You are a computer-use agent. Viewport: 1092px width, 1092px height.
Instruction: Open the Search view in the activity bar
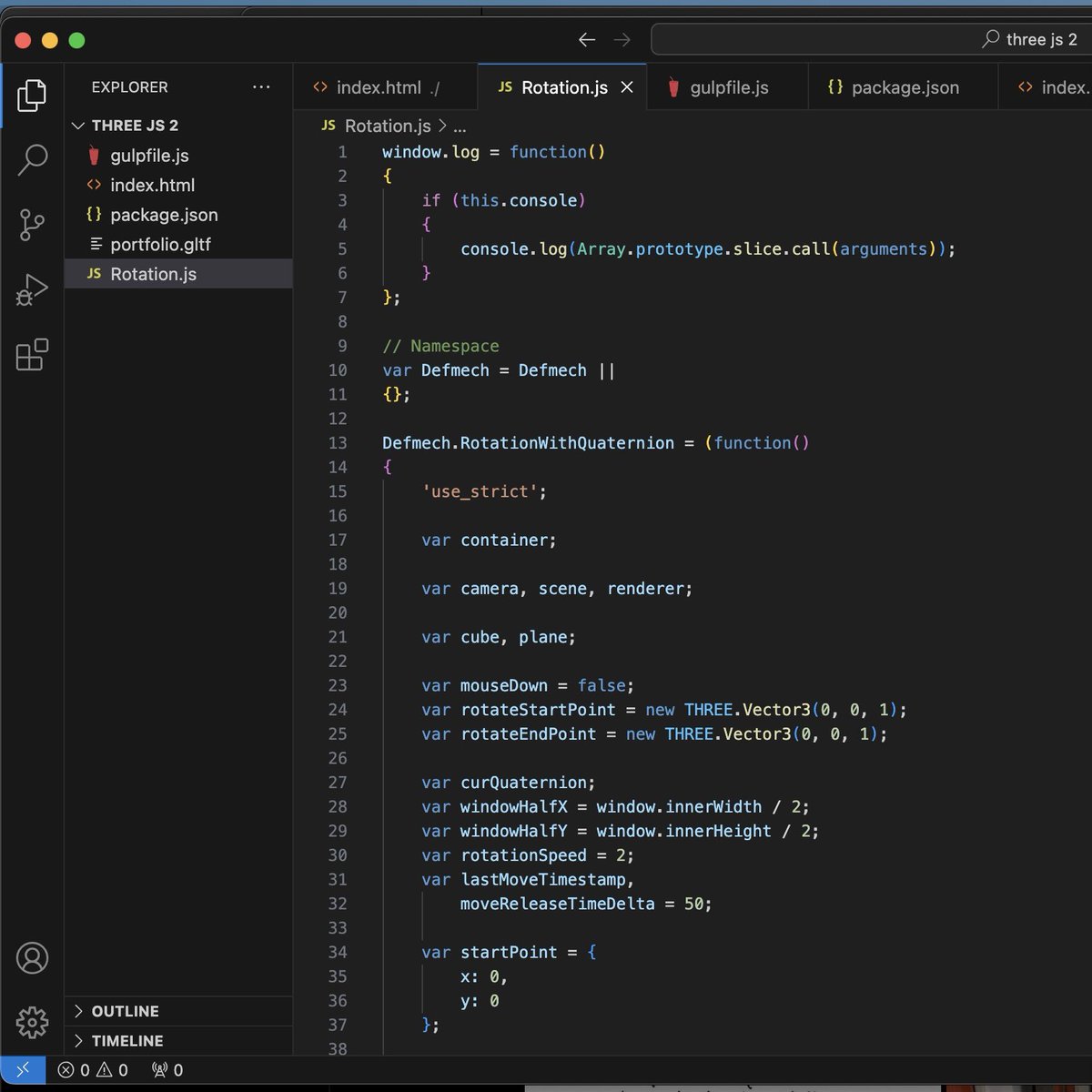pyautogui.click(x=33, y=159)
